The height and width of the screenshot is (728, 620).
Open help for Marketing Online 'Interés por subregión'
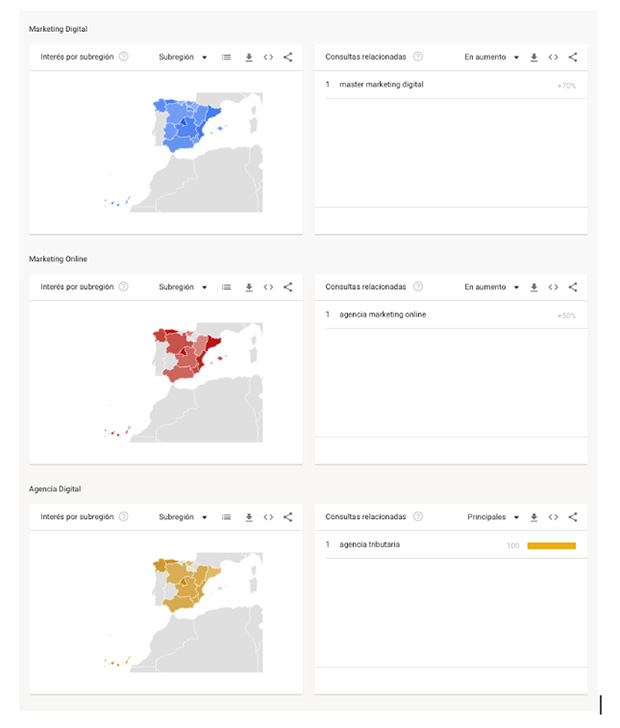[x=124, y=287]
